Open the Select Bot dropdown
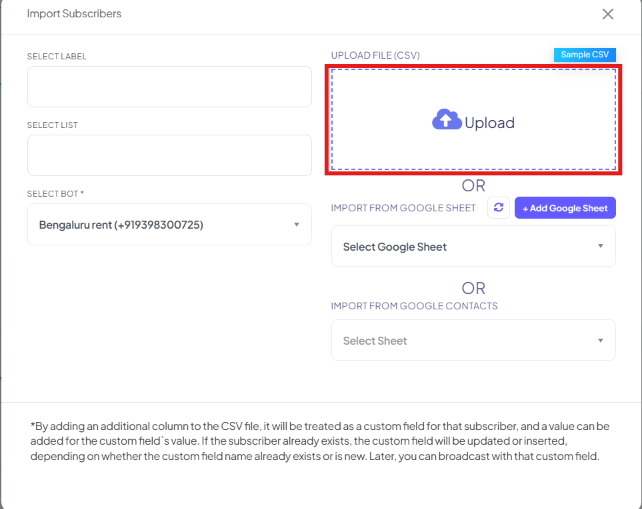This screenshot has width=642, height=509. 169,224
